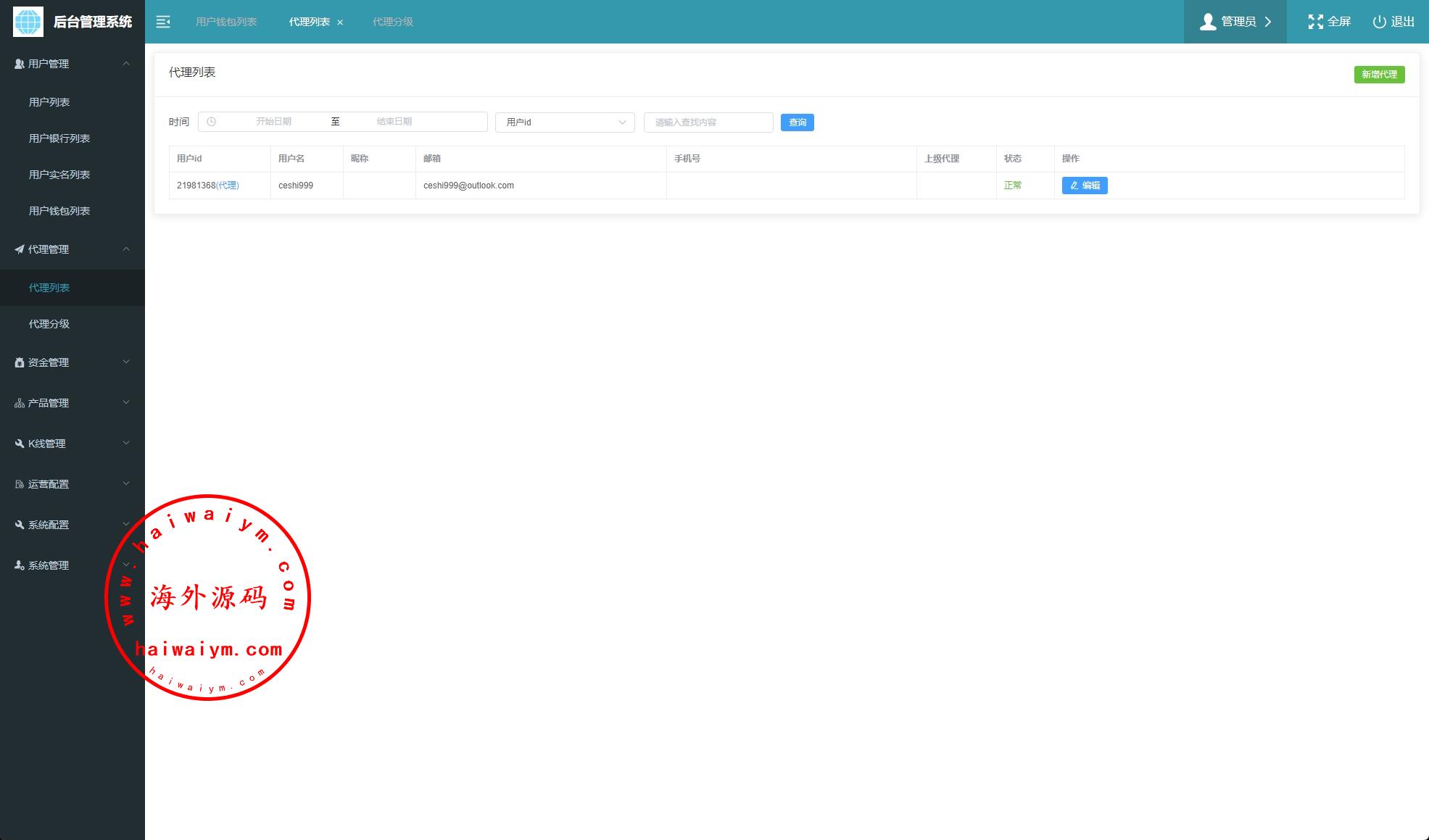The height and width of the screenshot is (840, 1429).
Task: Click the 开始日期 start date field
Action: click(x=273, y=122)
